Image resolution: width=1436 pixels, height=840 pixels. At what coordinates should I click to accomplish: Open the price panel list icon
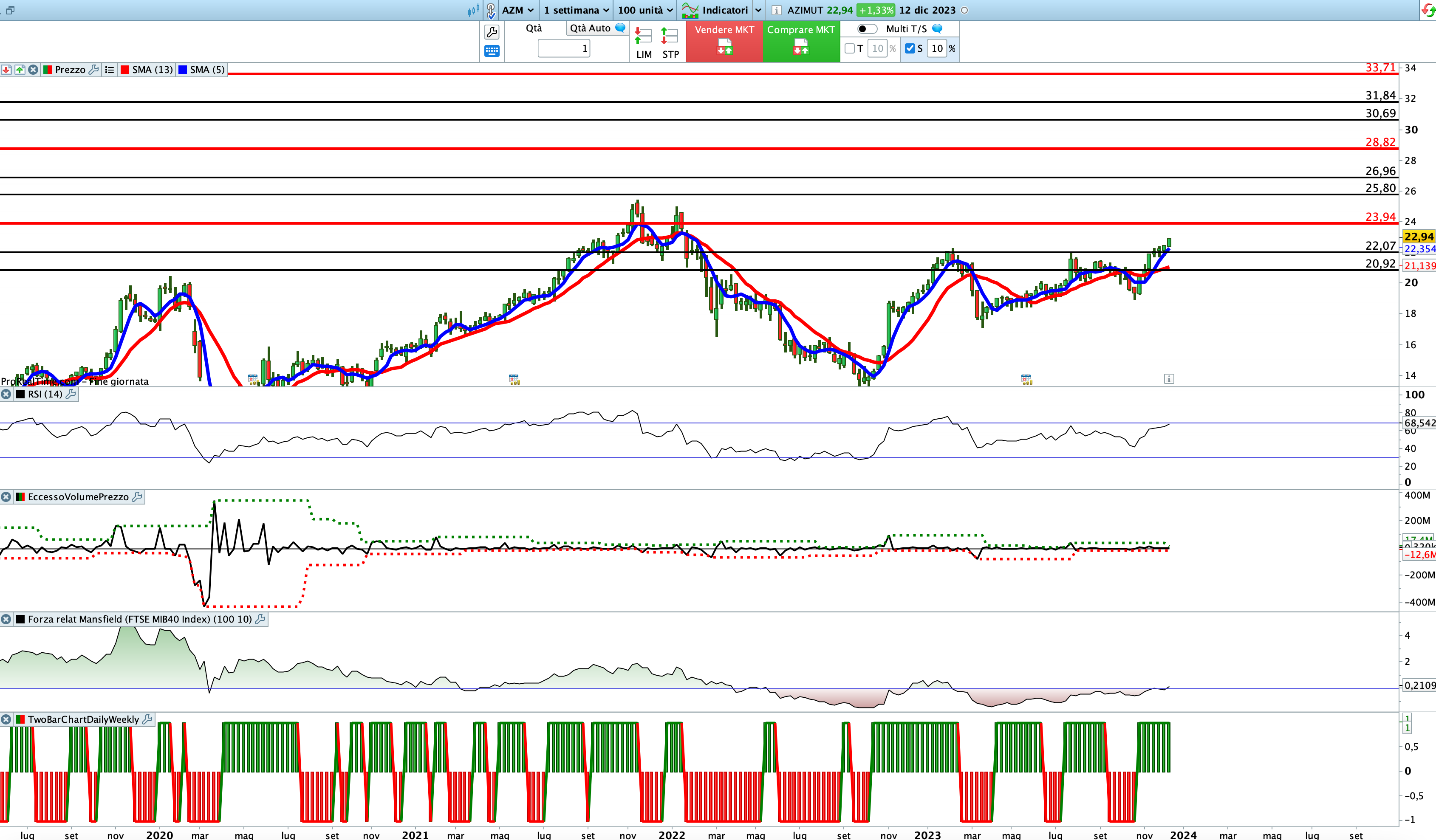coord(110,70)
